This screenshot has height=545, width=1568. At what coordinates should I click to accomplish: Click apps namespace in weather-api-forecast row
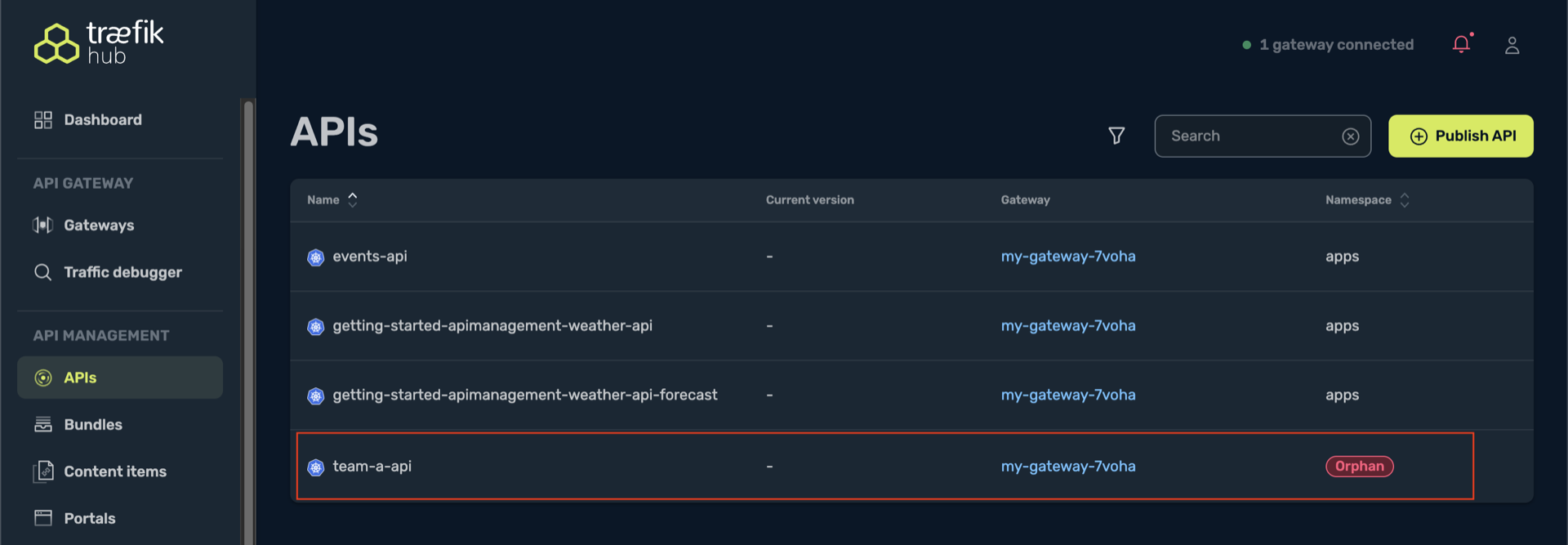tap(1343, 396)
